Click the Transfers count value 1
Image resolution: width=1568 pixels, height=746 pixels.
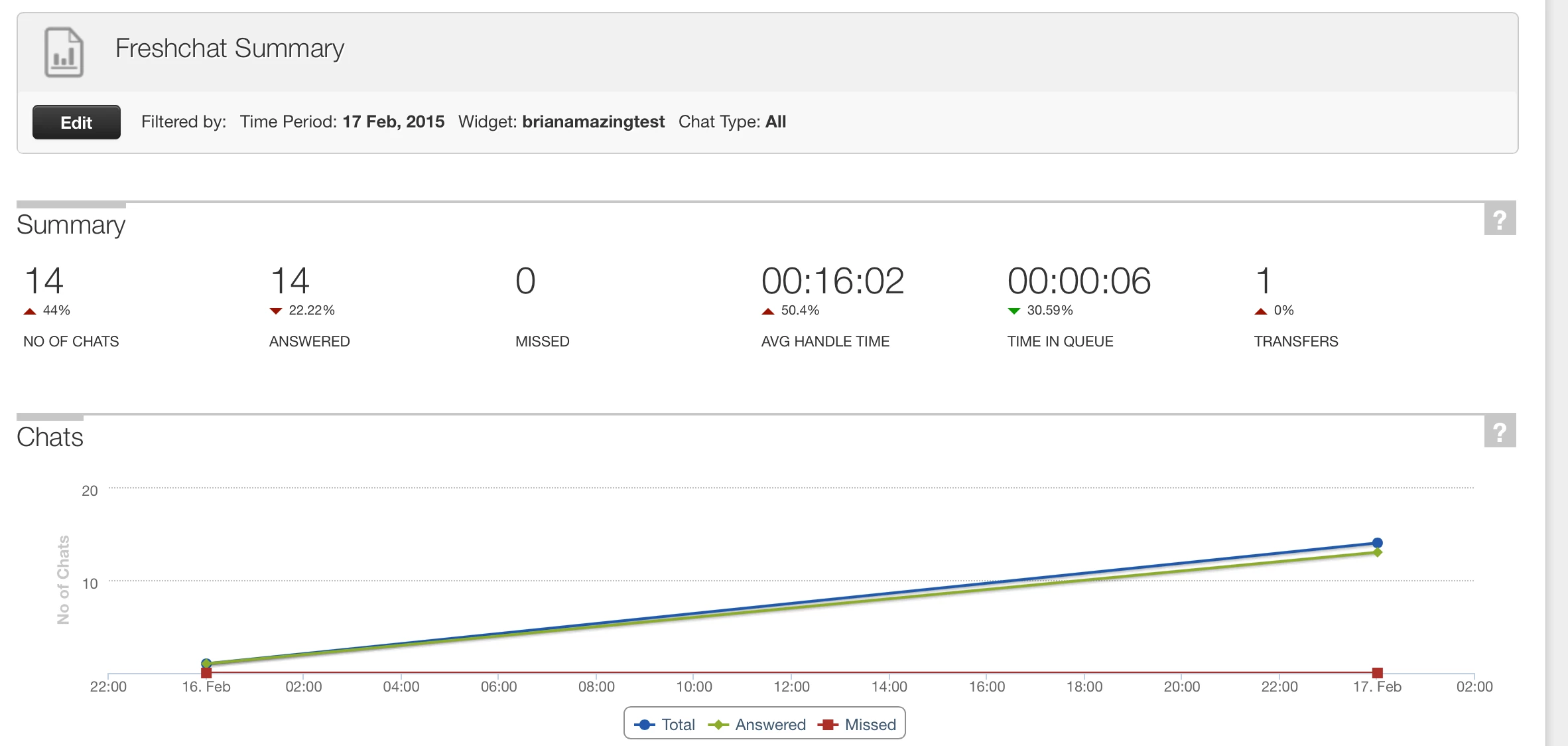tap(1263, 281)
